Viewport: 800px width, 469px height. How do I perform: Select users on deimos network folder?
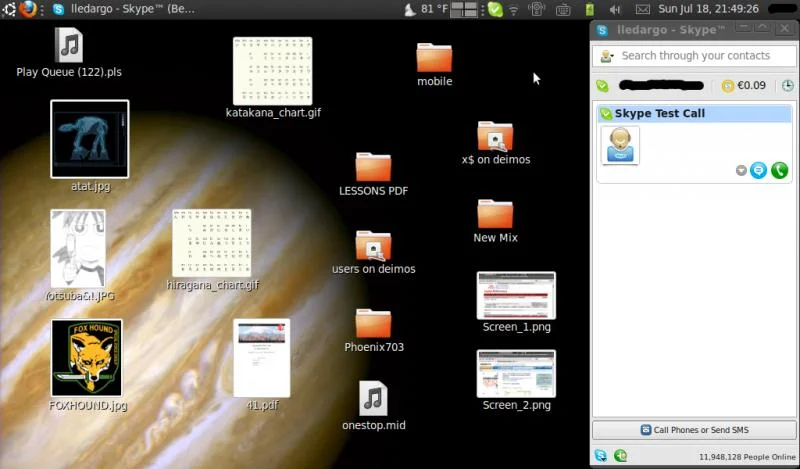tap(373, 253)
